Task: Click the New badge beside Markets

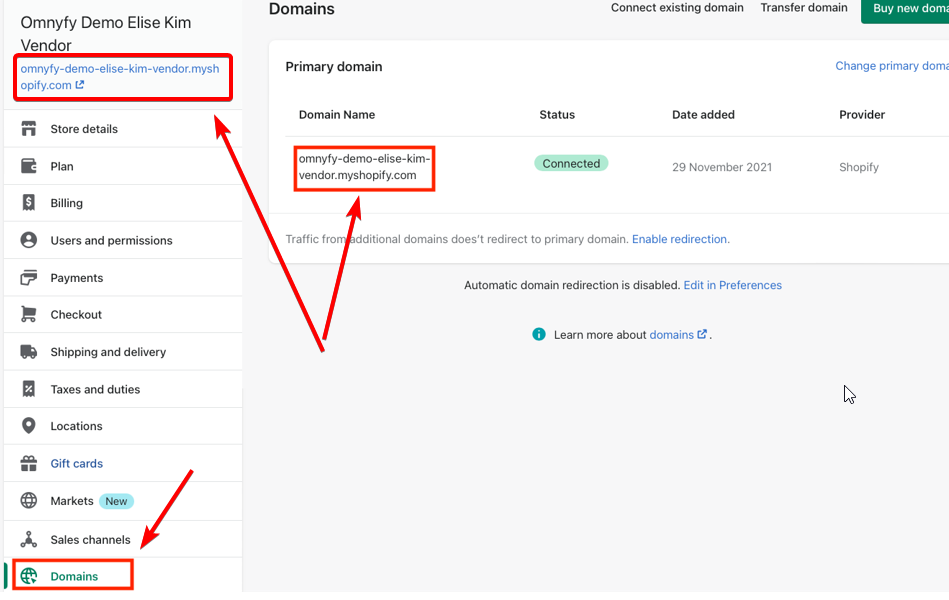Action: pos(116,501)
